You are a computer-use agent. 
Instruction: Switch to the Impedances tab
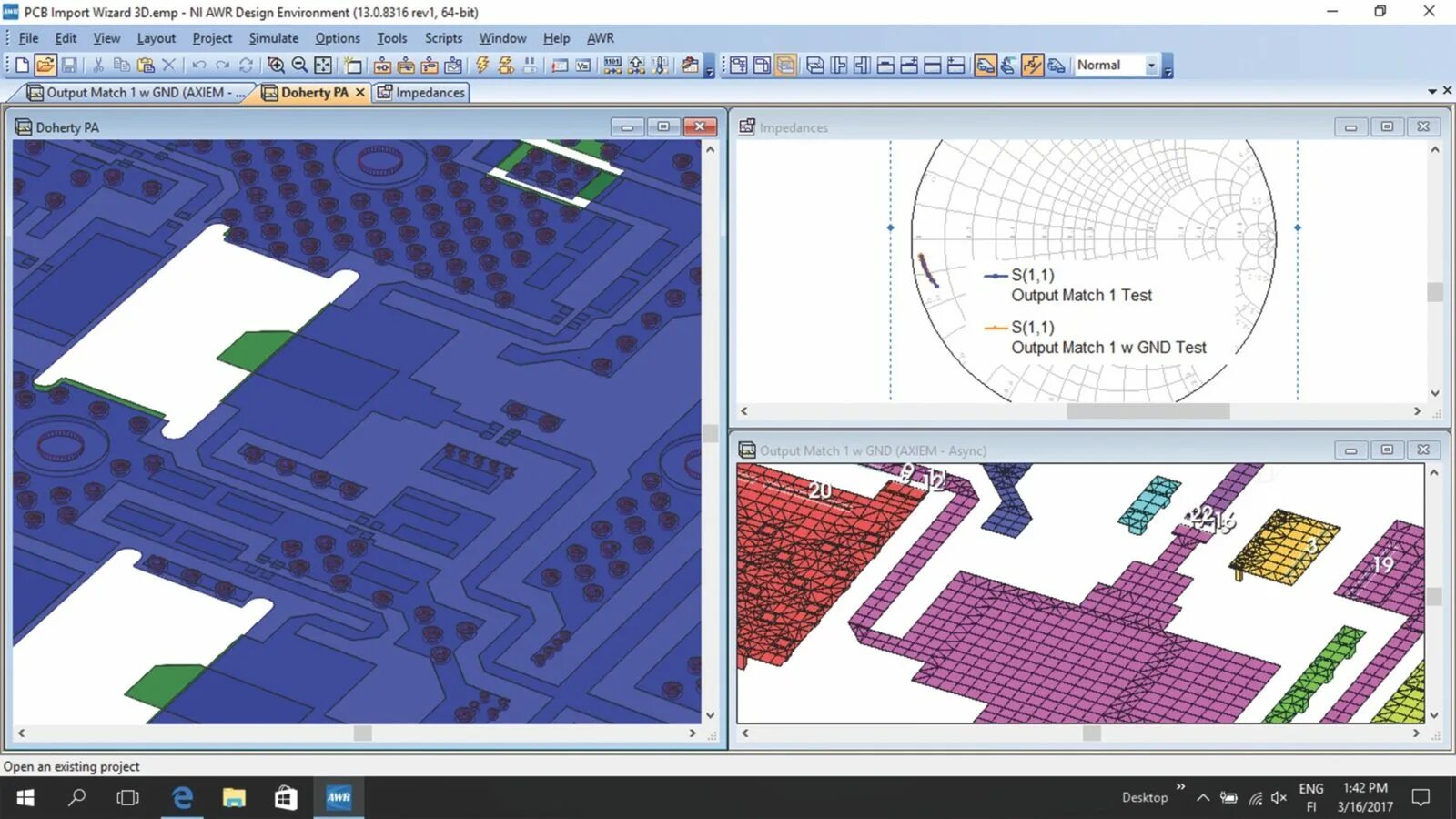click(x=420, y=92)
